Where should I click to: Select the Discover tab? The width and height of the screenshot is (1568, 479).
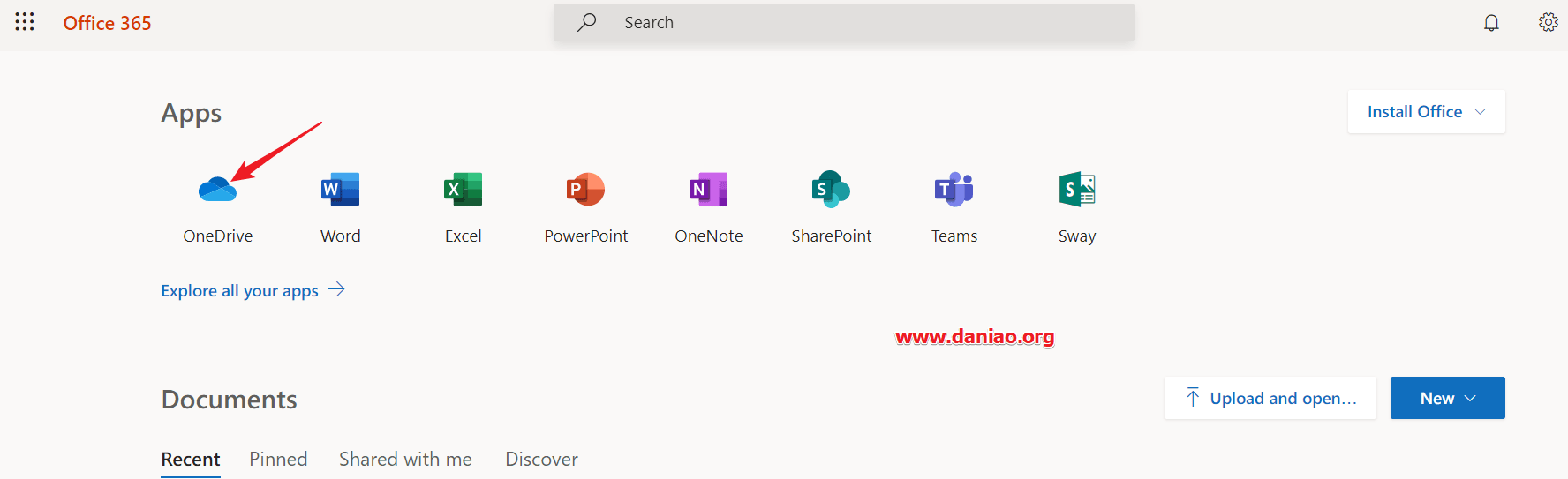pyautogui.click(x=541, y=459)
